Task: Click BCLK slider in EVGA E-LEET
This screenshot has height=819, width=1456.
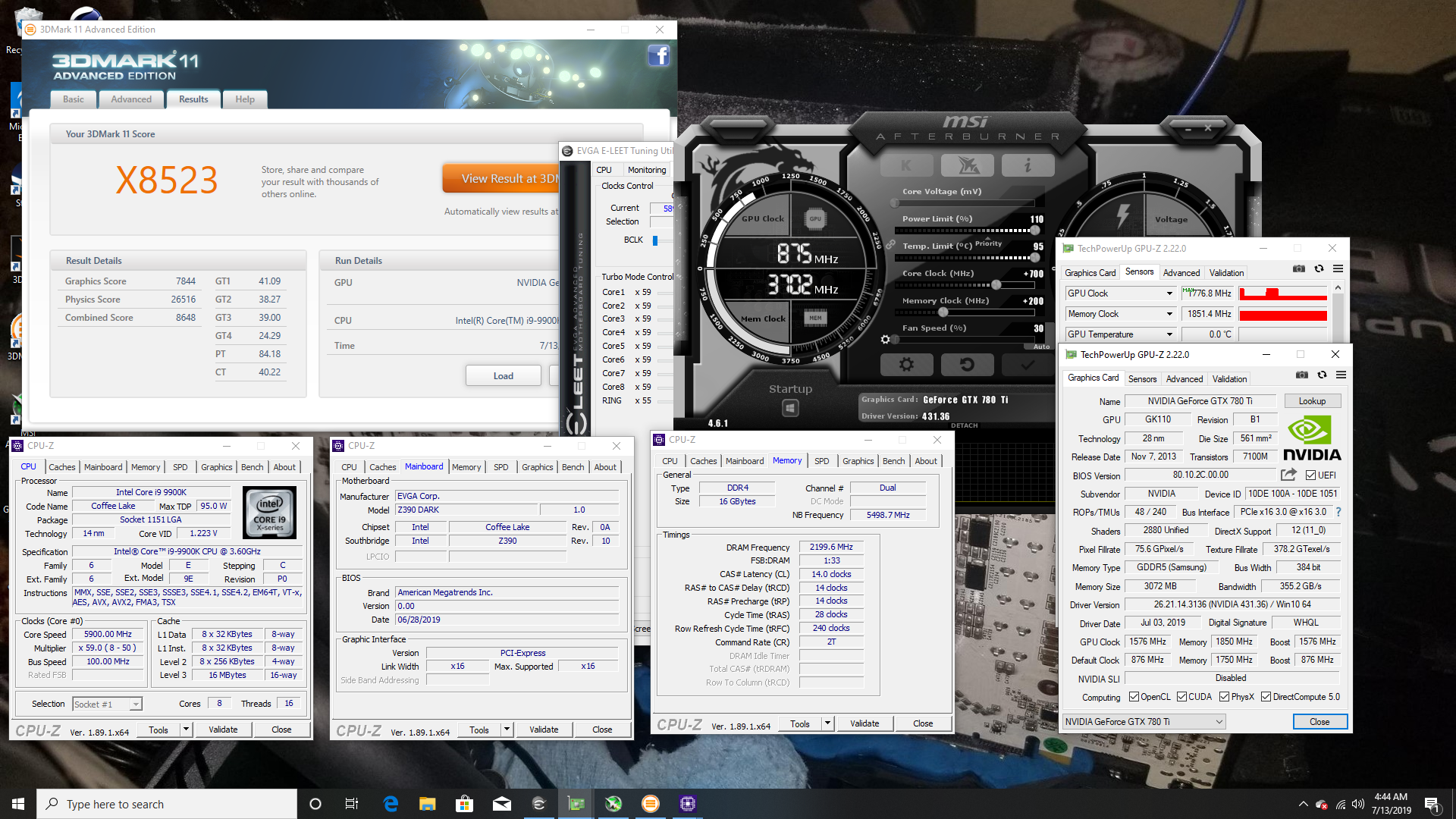Action: pos(655,240)
